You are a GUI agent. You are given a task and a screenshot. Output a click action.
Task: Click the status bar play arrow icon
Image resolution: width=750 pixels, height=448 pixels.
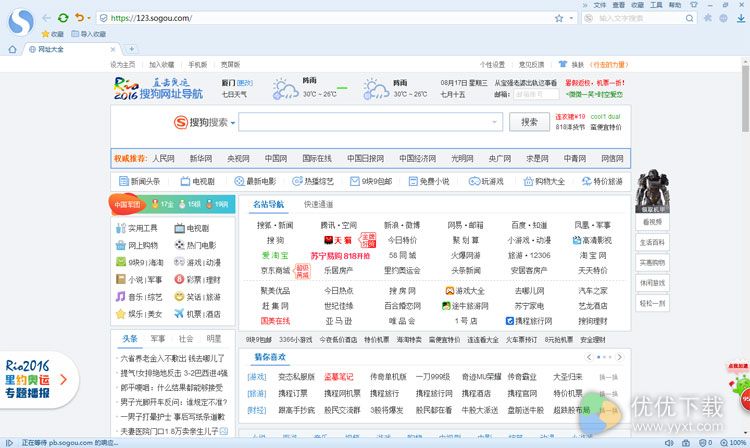[x=9, y=443]
